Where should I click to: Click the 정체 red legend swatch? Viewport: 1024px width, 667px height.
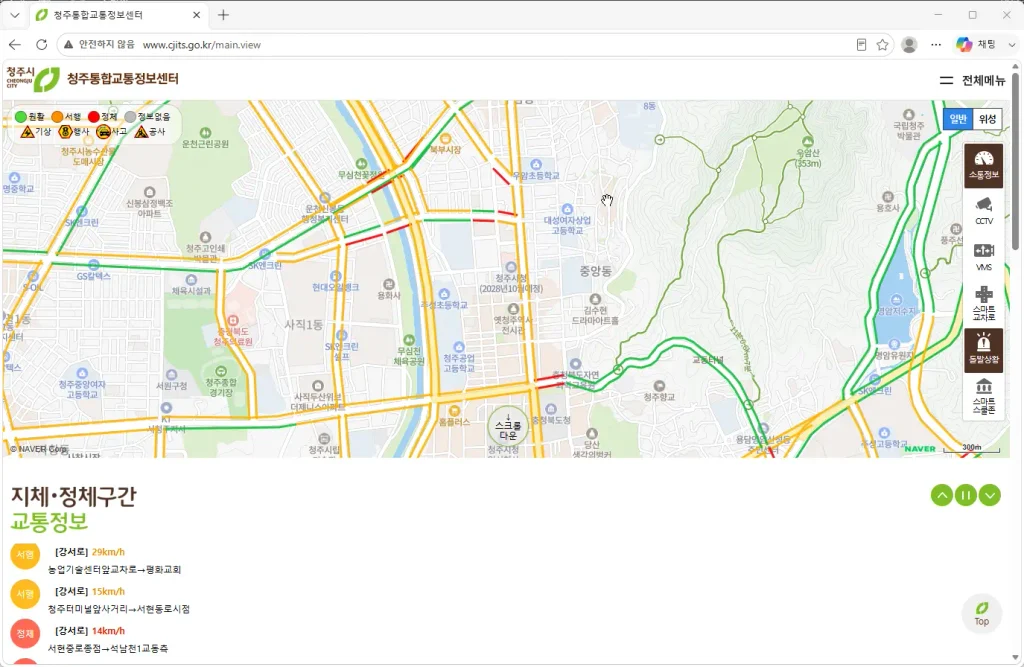(94, 116)
